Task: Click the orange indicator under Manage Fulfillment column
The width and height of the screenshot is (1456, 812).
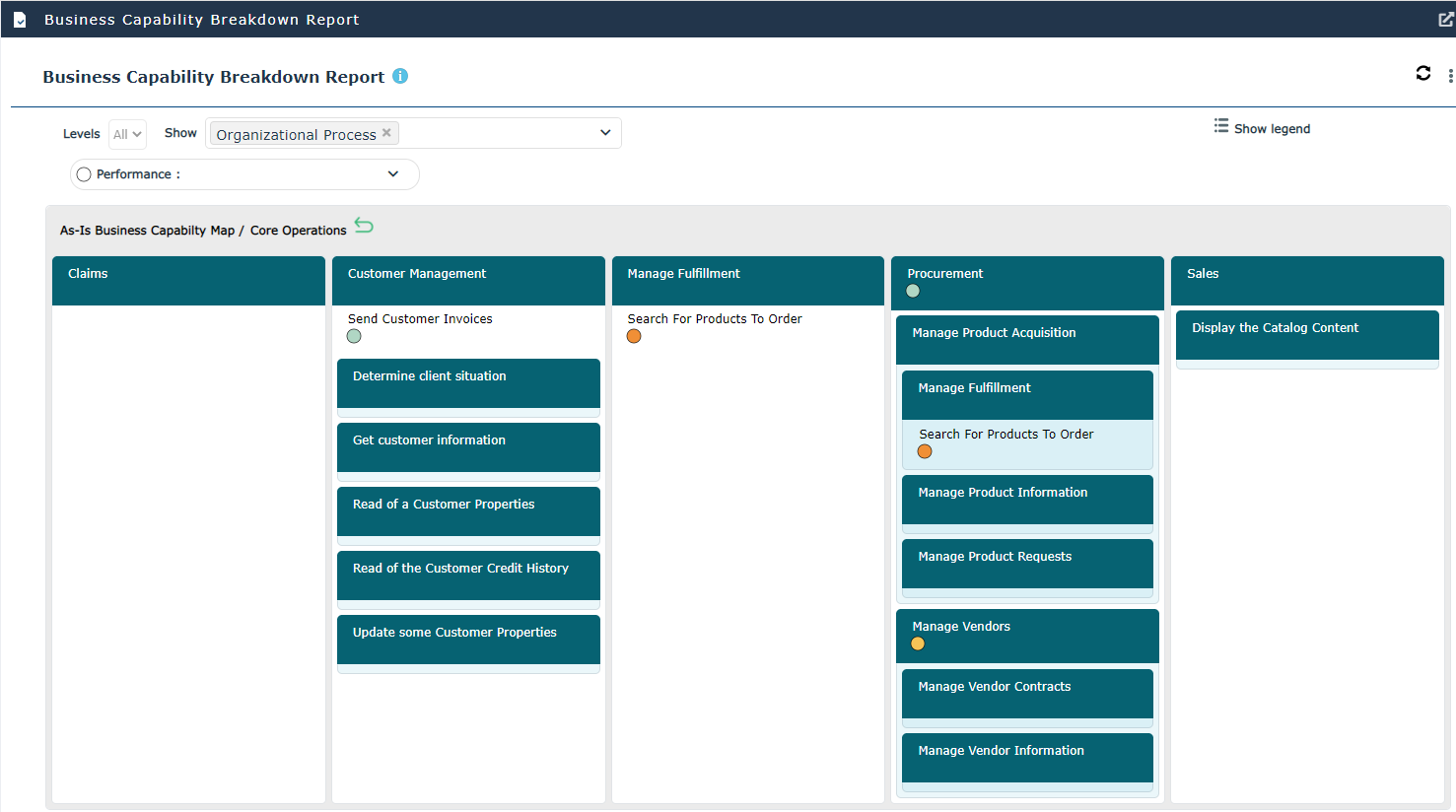Action: 634,337
